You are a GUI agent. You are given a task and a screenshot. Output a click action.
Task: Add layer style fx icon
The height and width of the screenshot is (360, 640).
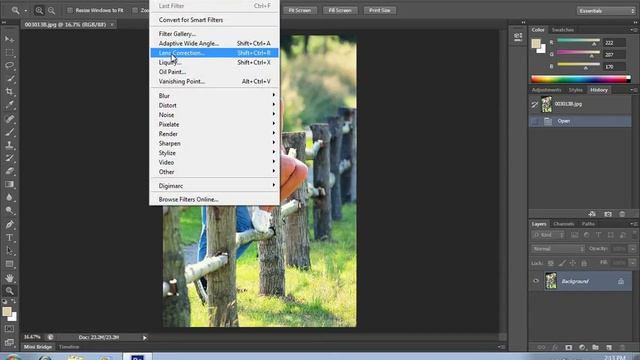point(555,347)
